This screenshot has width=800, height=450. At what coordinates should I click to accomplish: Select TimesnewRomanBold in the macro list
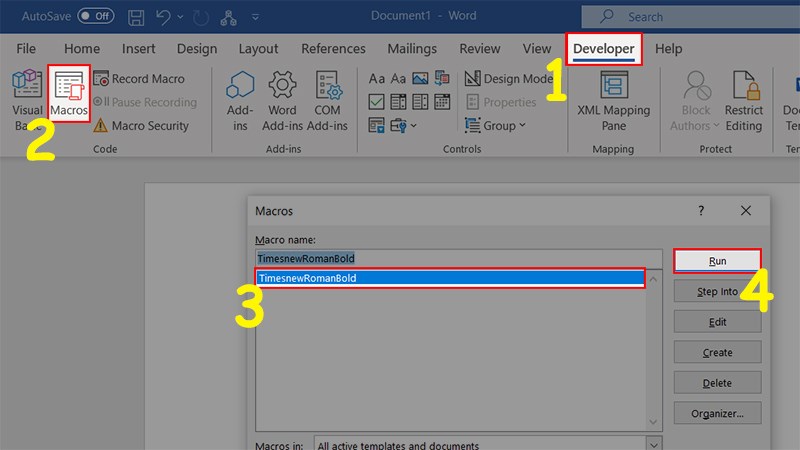click(449, 279)
